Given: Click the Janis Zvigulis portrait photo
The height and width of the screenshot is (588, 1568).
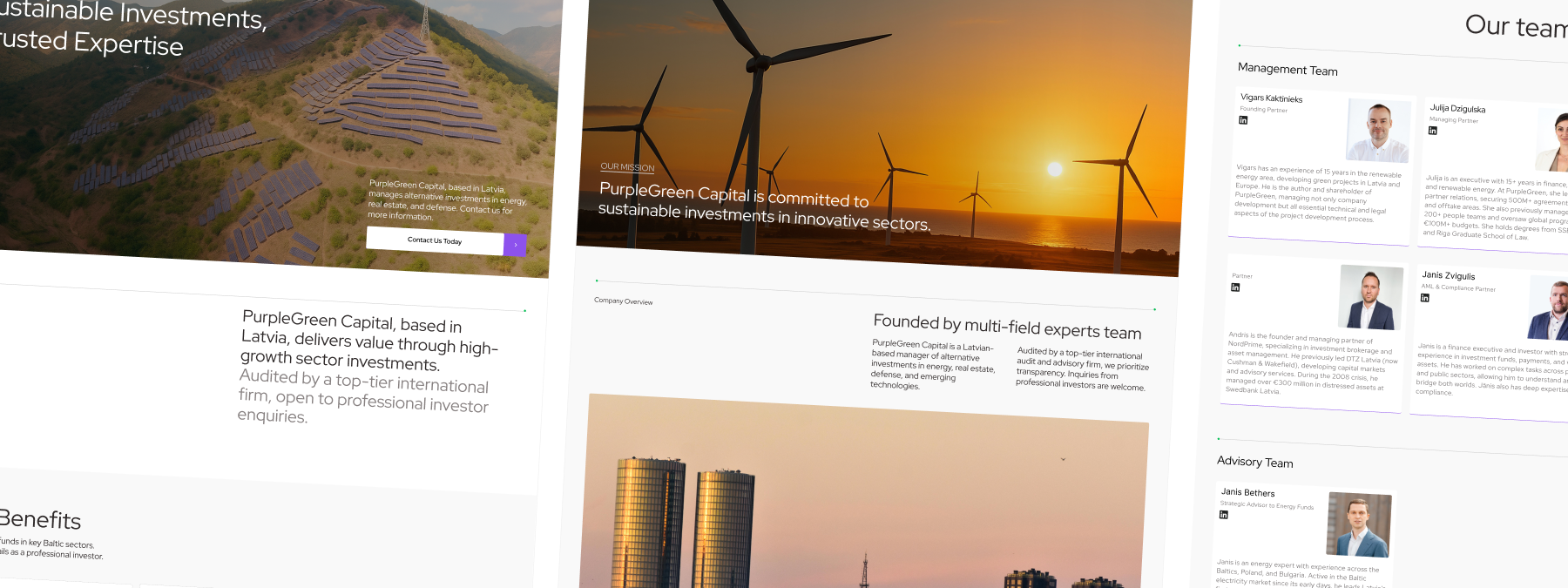Looking at the screenshot, I should tap(1548, 308).
